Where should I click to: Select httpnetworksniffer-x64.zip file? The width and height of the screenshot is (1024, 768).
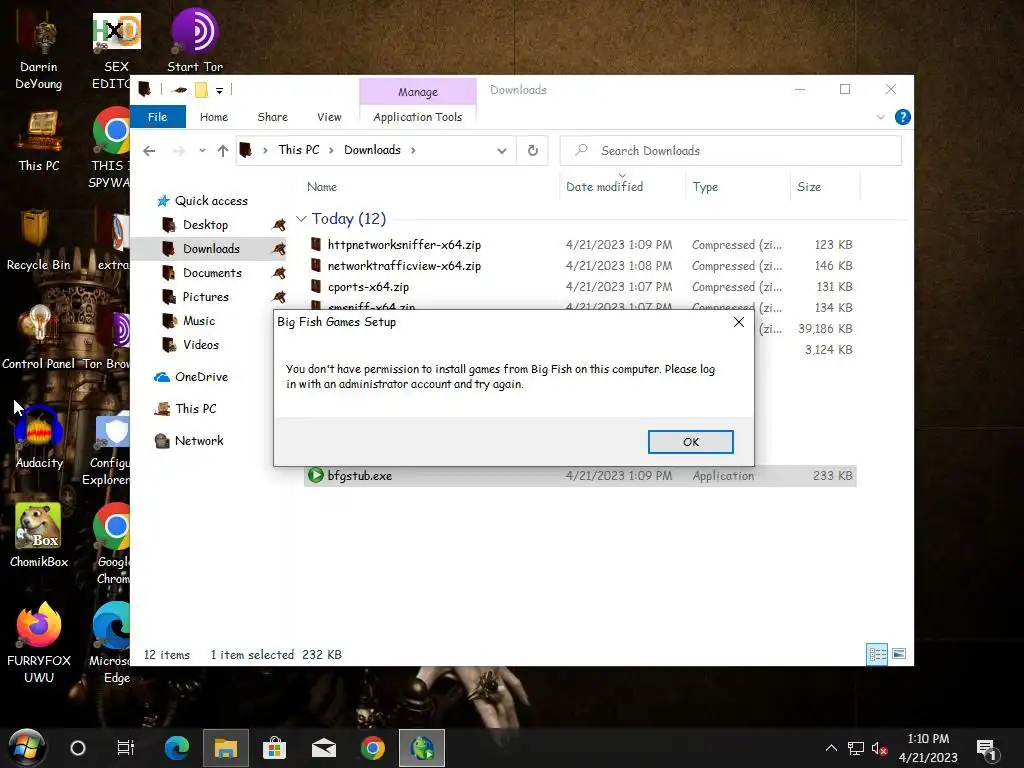coord(580,245)
